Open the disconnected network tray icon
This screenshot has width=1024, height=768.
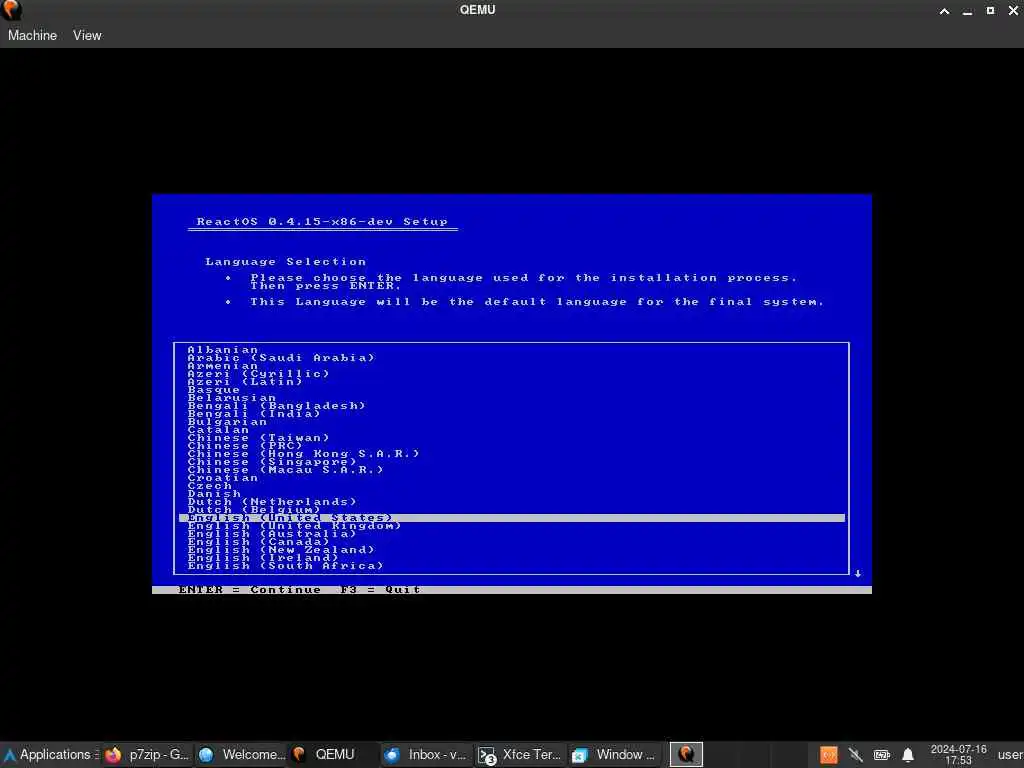pyautogui.click(x=855, y=755)
